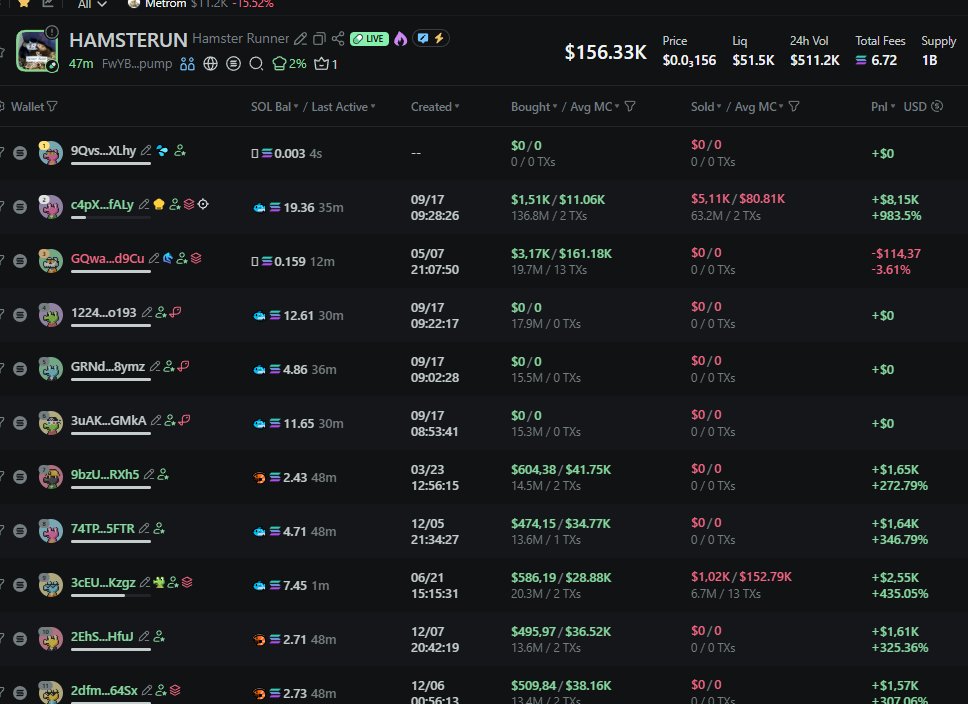Click the red layers icon on 2dfm...64Sx

pyautogui.click(x=175, y=690)
